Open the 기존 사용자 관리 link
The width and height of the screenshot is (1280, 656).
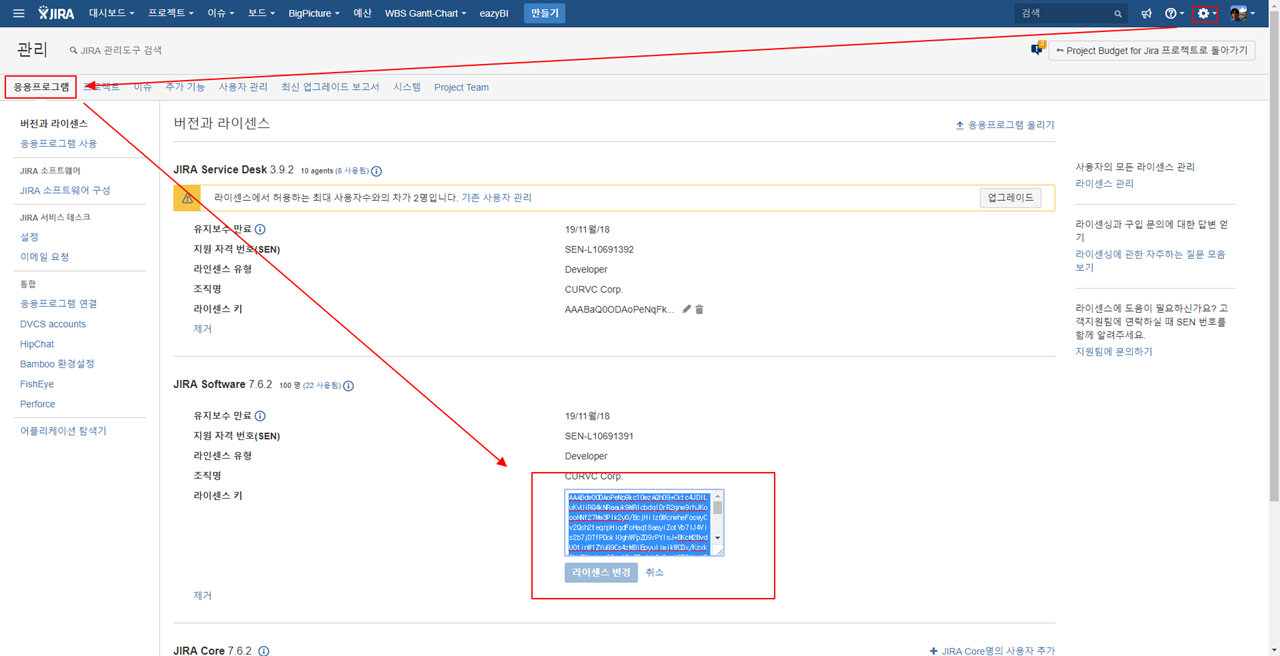coord(496,198)
